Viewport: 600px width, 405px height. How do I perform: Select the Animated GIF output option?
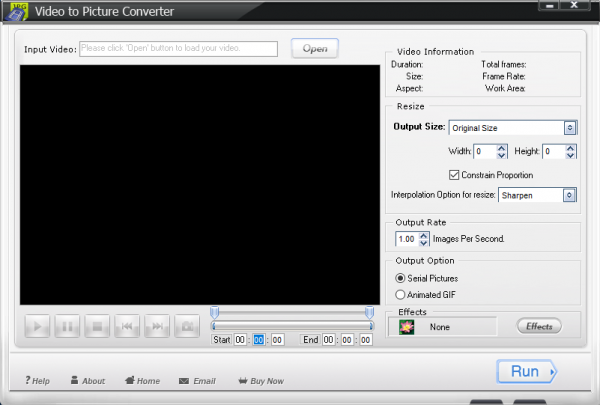click(x=402, y=295)
